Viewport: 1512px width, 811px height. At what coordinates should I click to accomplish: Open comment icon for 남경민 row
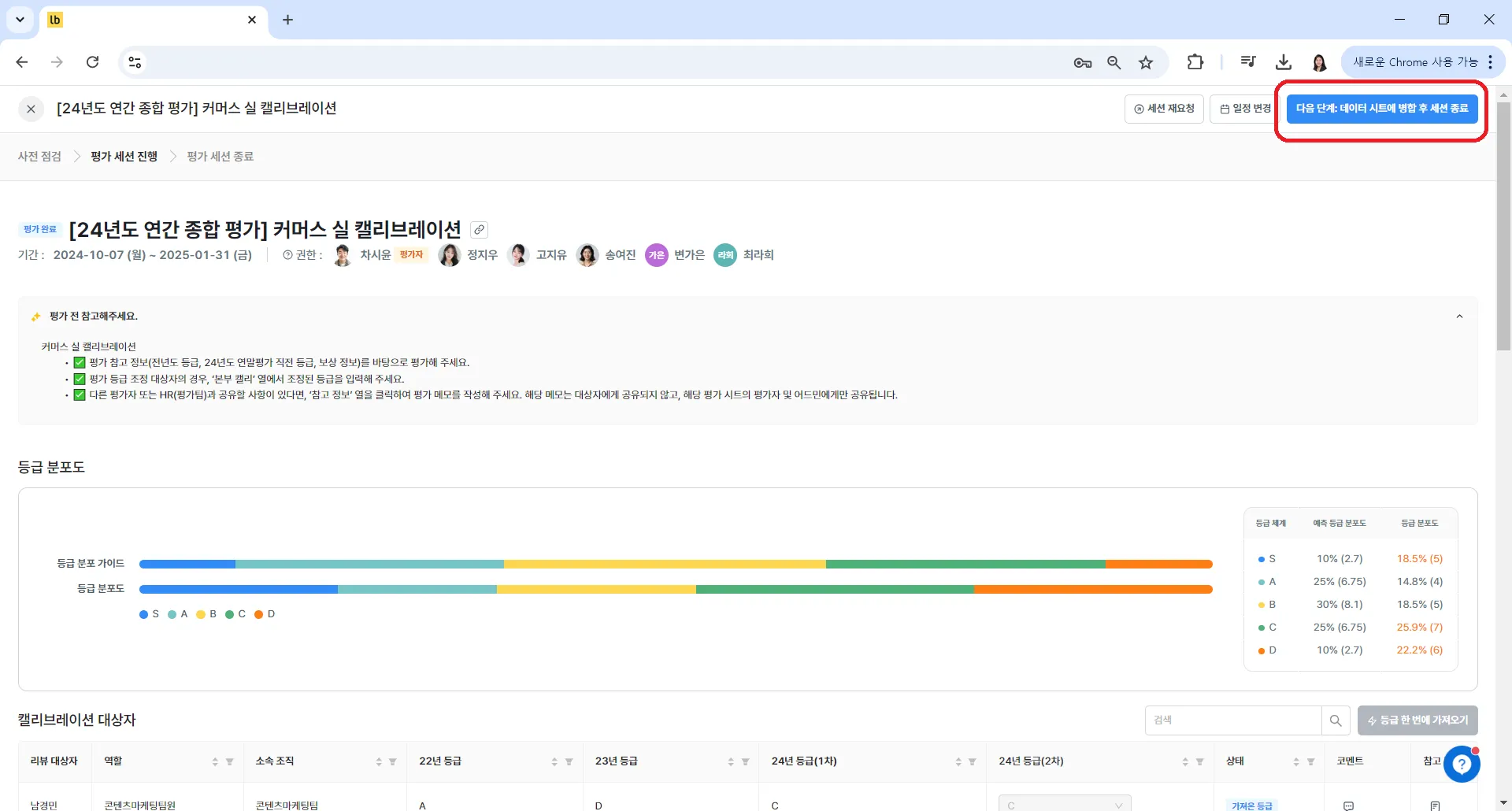[x=1348, y=805]
